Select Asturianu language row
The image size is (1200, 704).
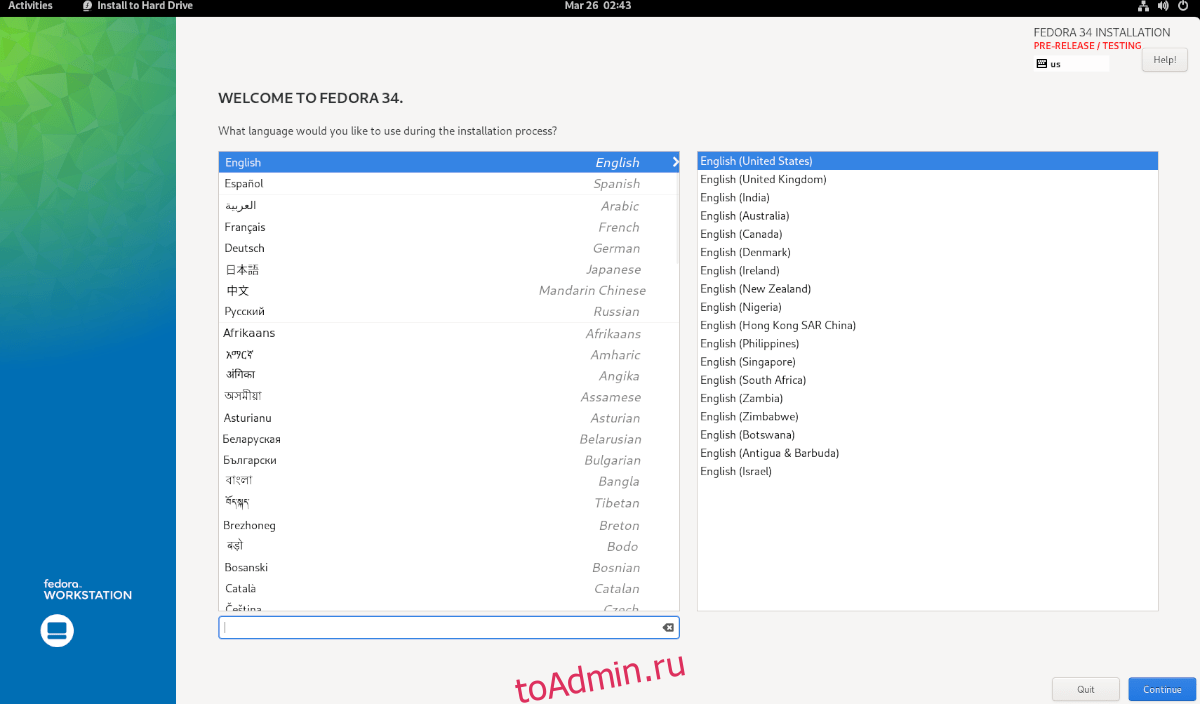[x=448, y=418]
